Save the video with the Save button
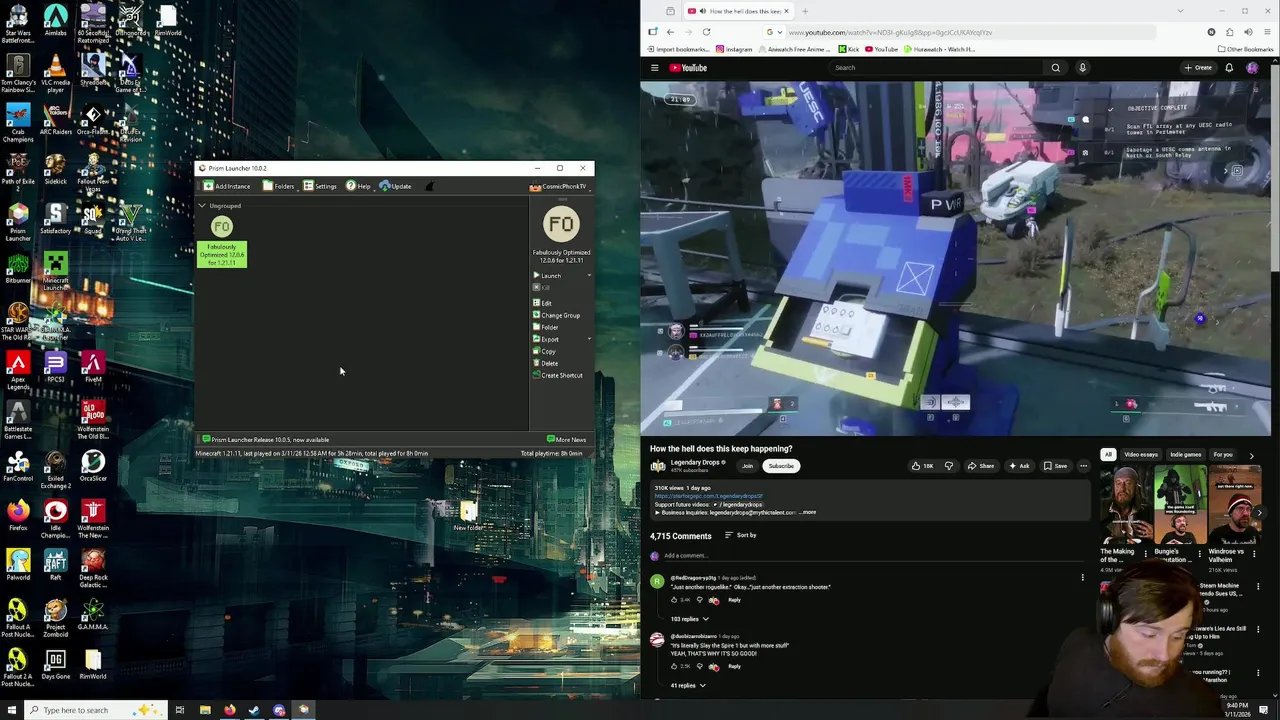The width and height of the screenshot is (1280, 720). [1055, 466]
